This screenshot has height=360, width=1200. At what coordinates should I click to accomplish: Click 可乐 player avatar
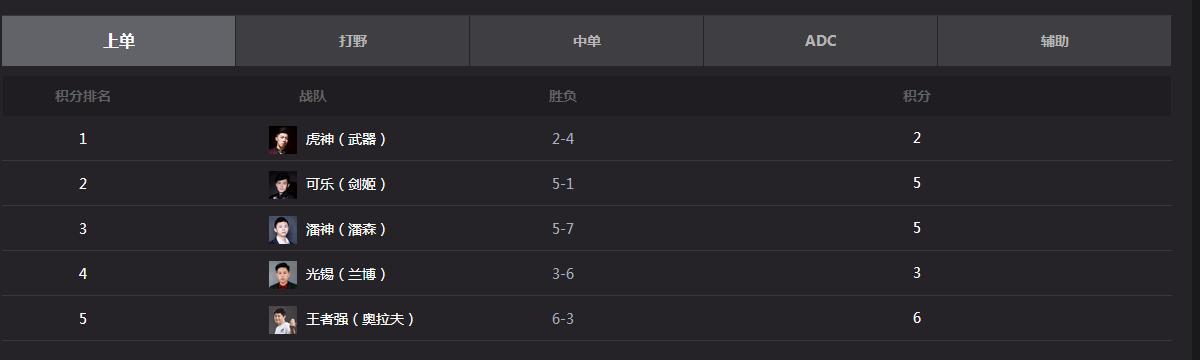(283, 185)
